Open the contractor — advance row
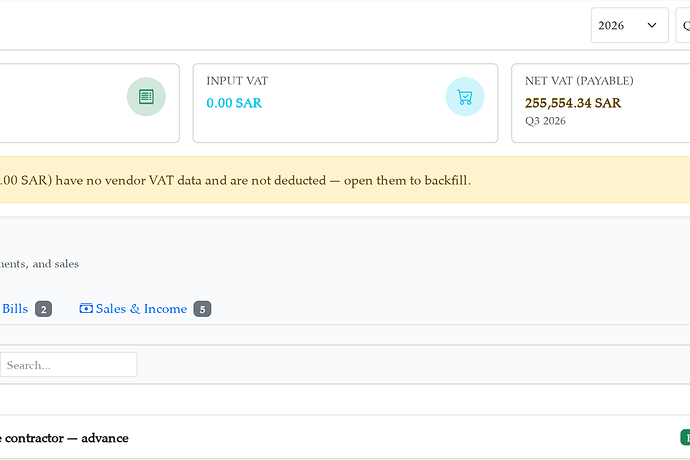This screenshot has height=460, width=690. (345, 438)
